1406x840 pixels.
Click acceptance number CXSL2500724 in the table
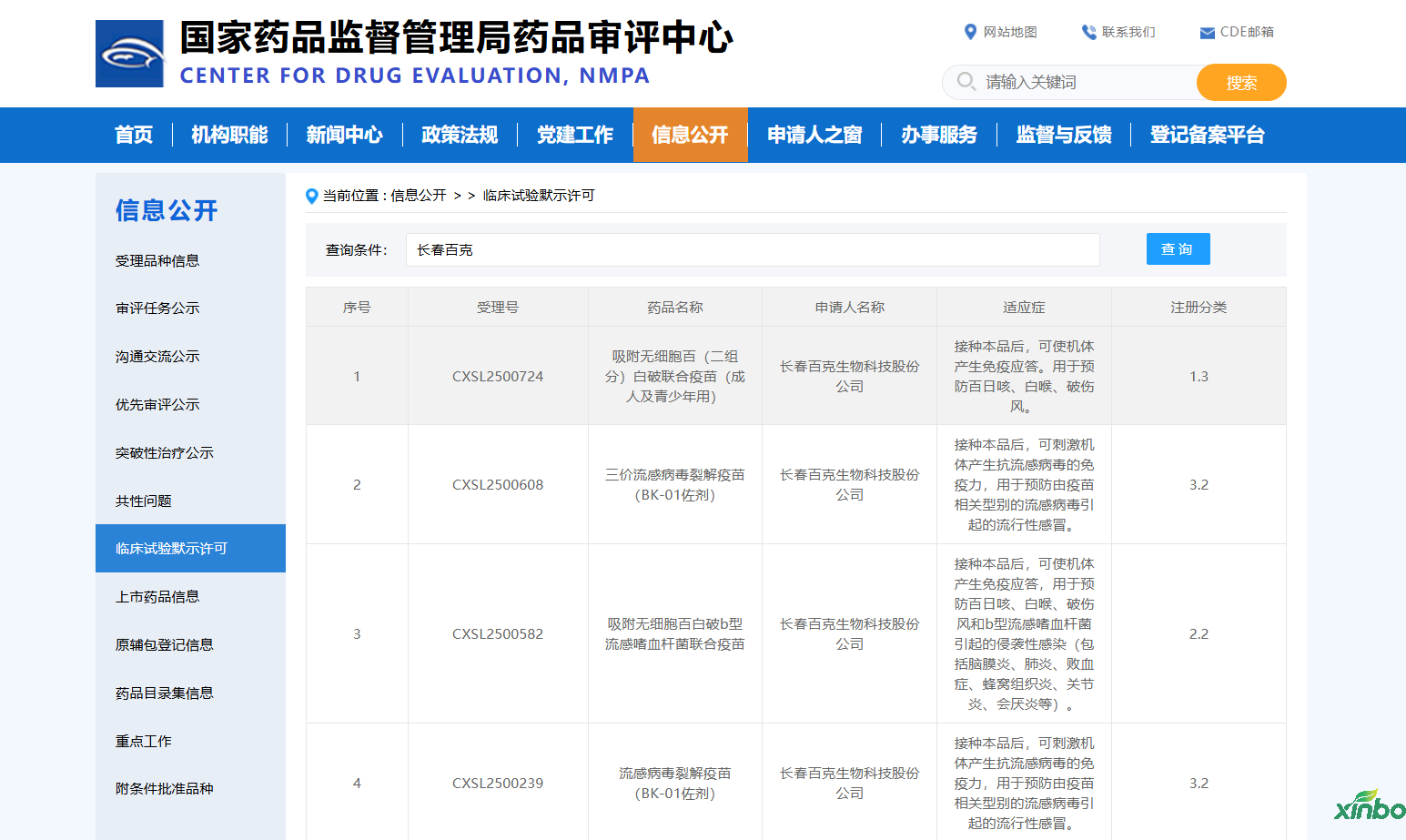[x=498, y=377]
